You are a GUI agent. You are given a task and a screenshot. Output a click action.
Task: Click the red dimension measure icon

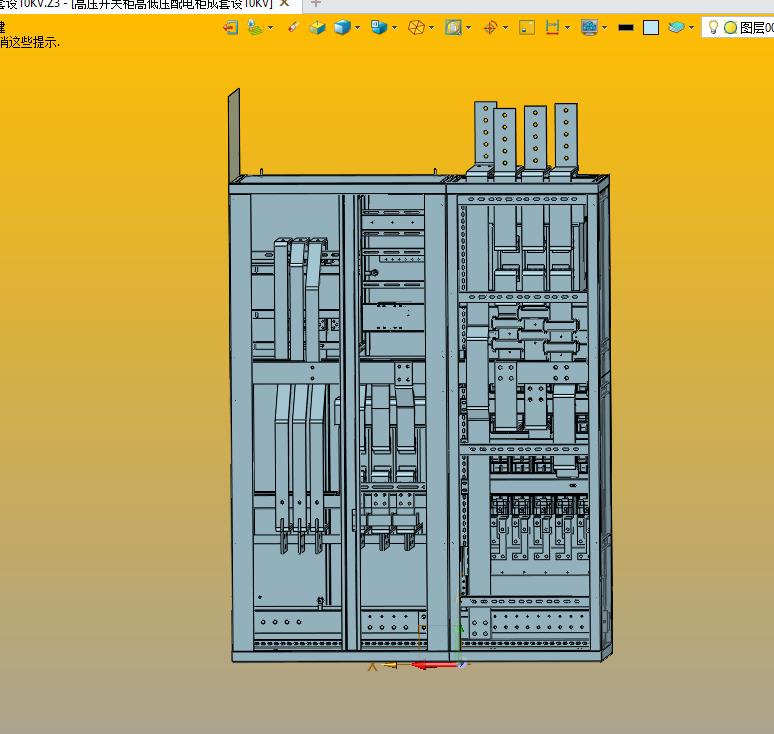coord(552,28)
